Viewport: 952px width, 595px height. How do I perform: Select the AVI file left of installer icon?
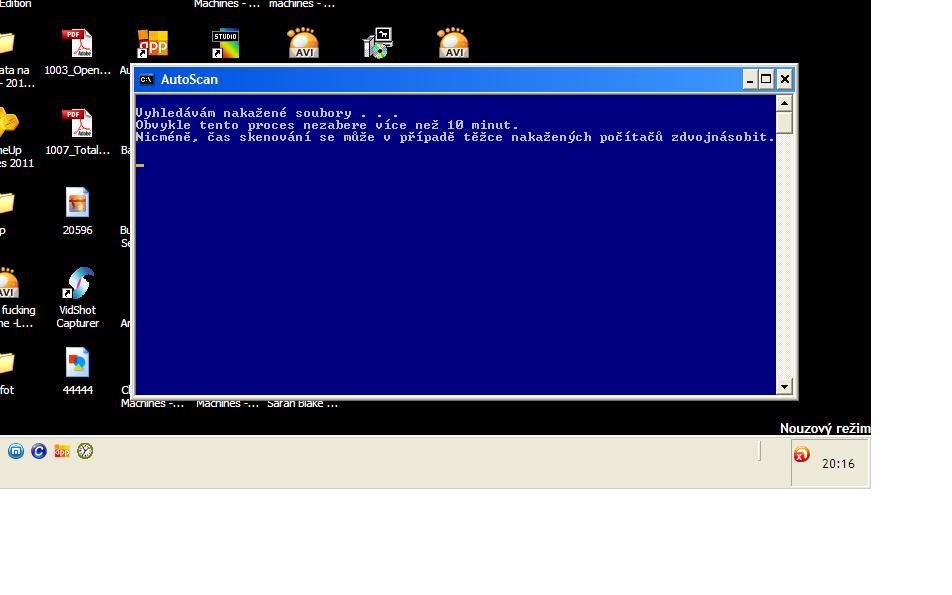[x=302, y=44]
